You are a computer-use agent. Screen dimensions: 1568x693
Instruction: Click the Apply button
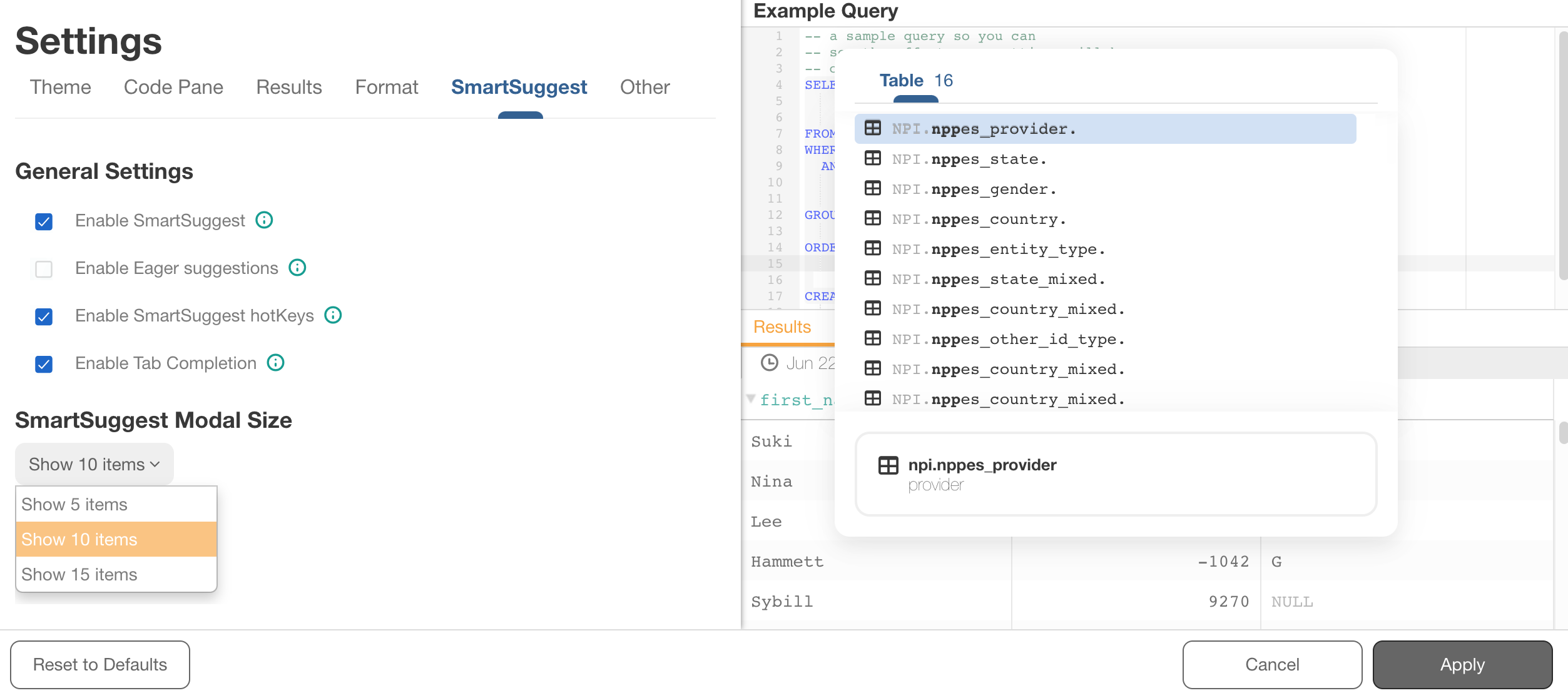(x=1462, y=664)
